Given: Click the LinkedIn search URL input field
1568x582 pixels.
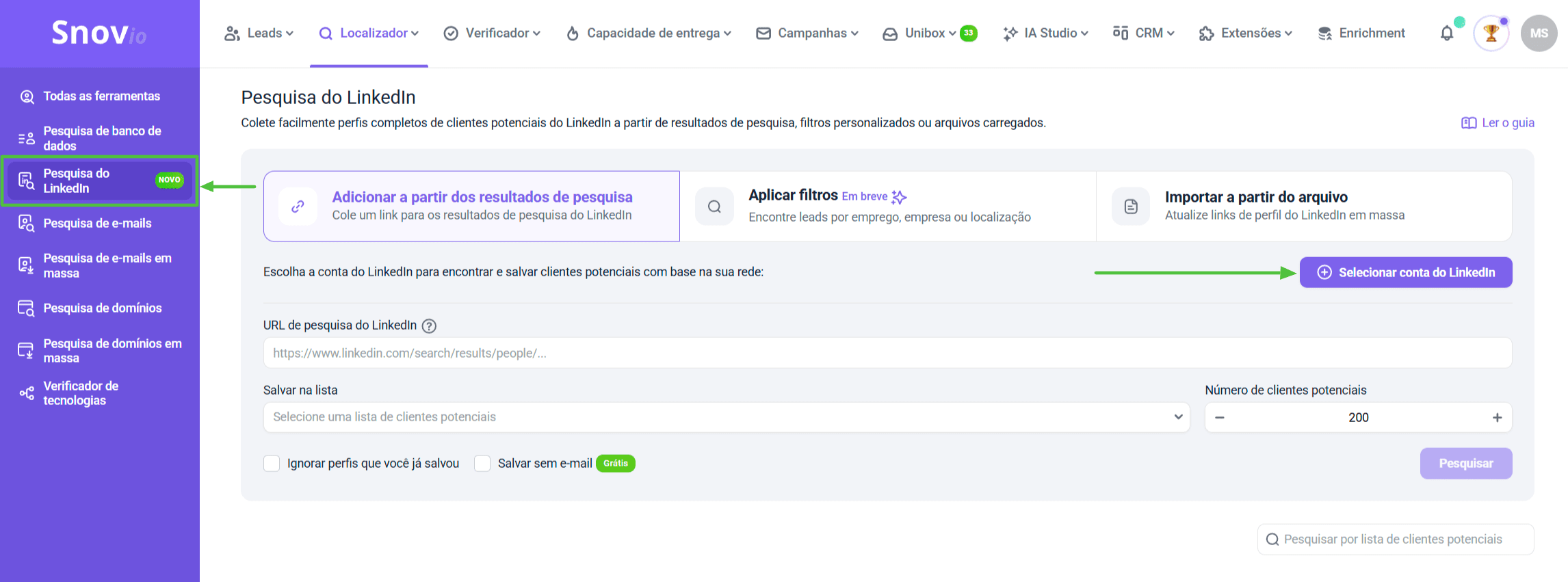Looking at the screenshot, I should tap(887, 354).
